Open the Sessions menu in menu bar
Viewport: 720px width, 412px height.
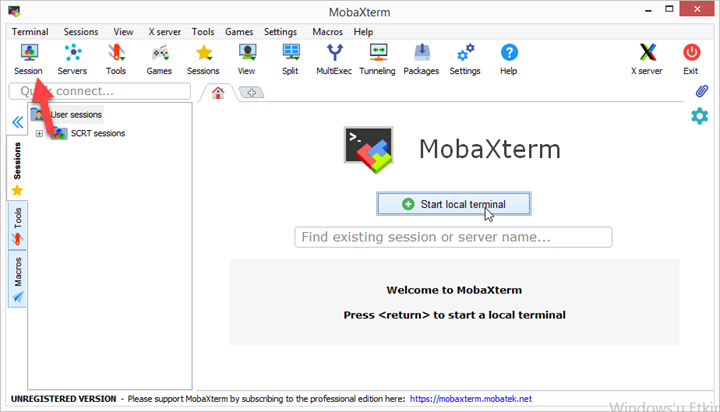pos(81,32)
